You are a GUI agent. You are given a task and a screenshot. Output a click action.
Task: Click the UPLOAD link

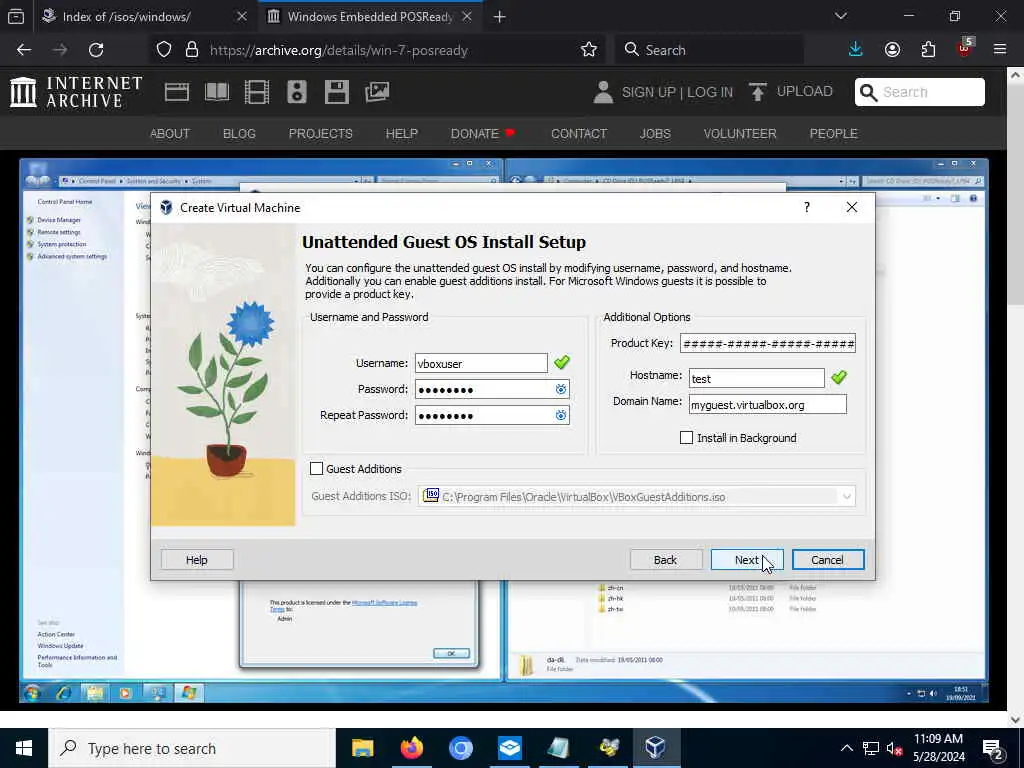click(x=805, y=91)
